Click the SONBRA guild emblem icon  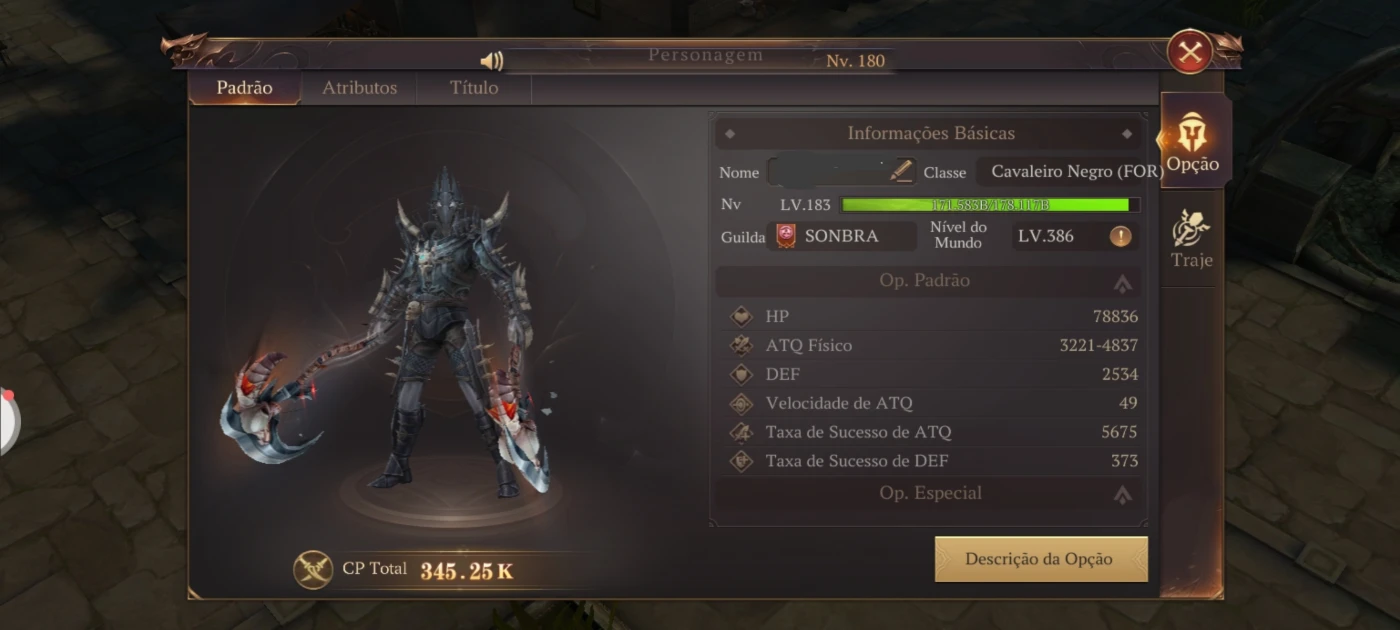click(786, 236)
